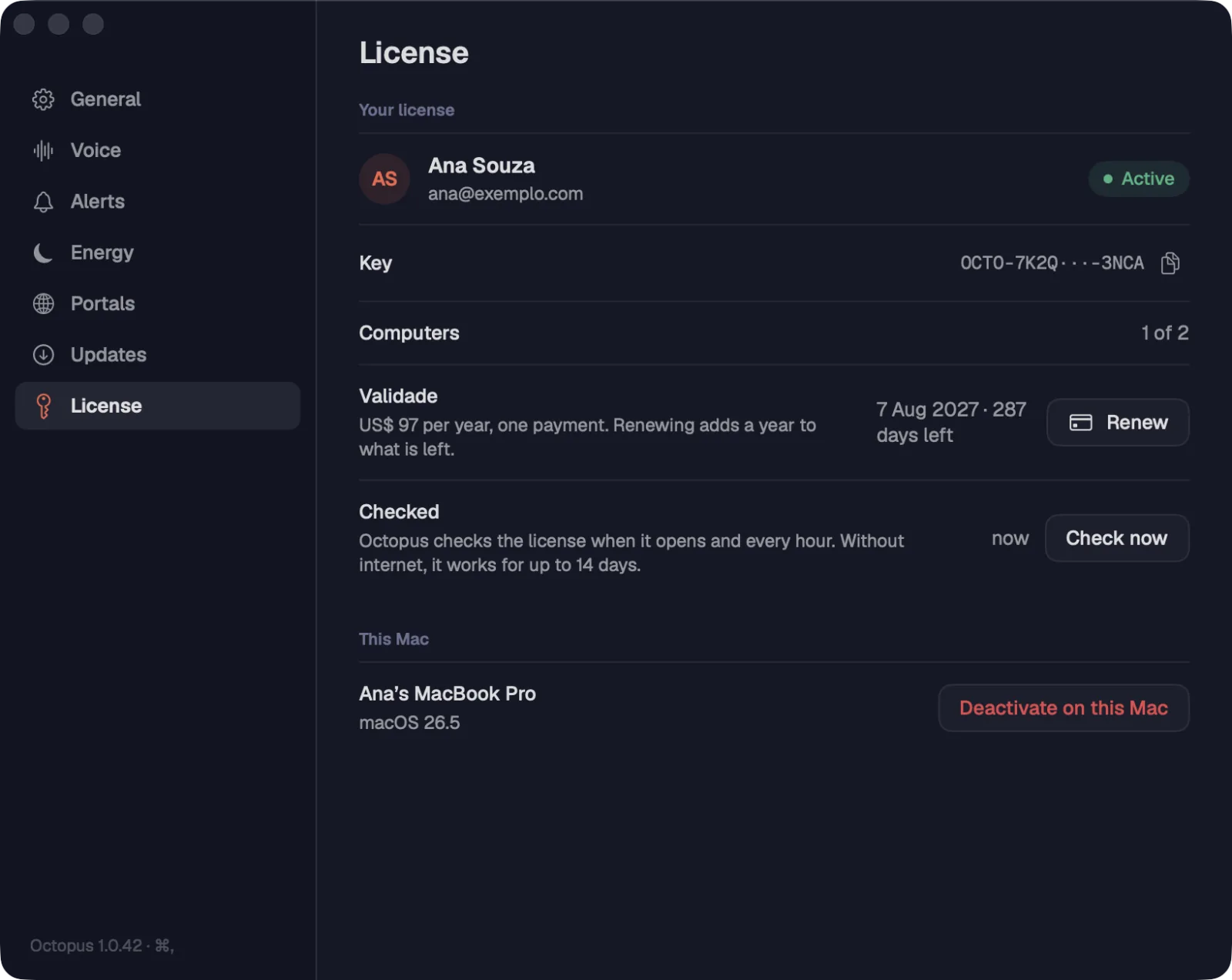This screenshot has width=1232, height=980.
Task: Click the License key icon
Action: 43,406
